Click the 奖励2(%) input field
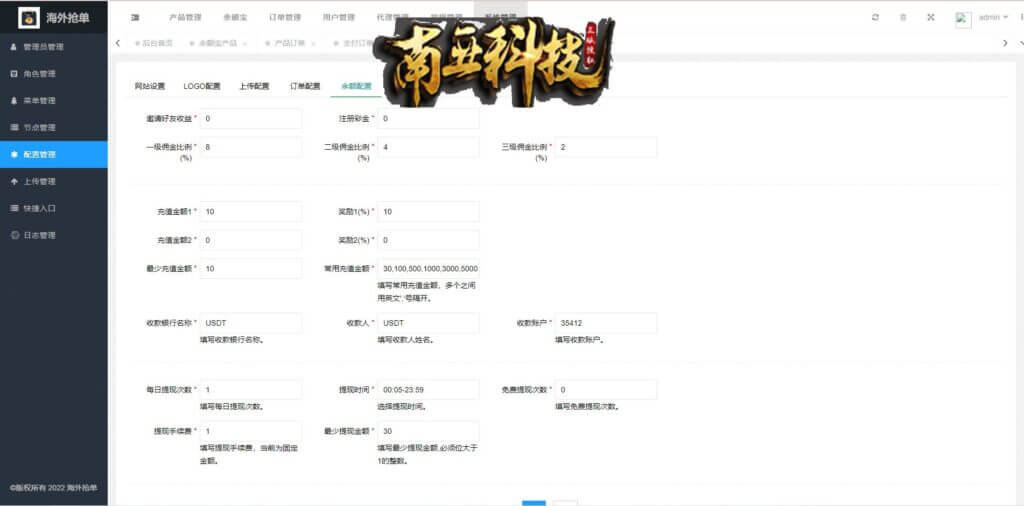The height and width of the screenshot is (506, 1024). (428, 240)
